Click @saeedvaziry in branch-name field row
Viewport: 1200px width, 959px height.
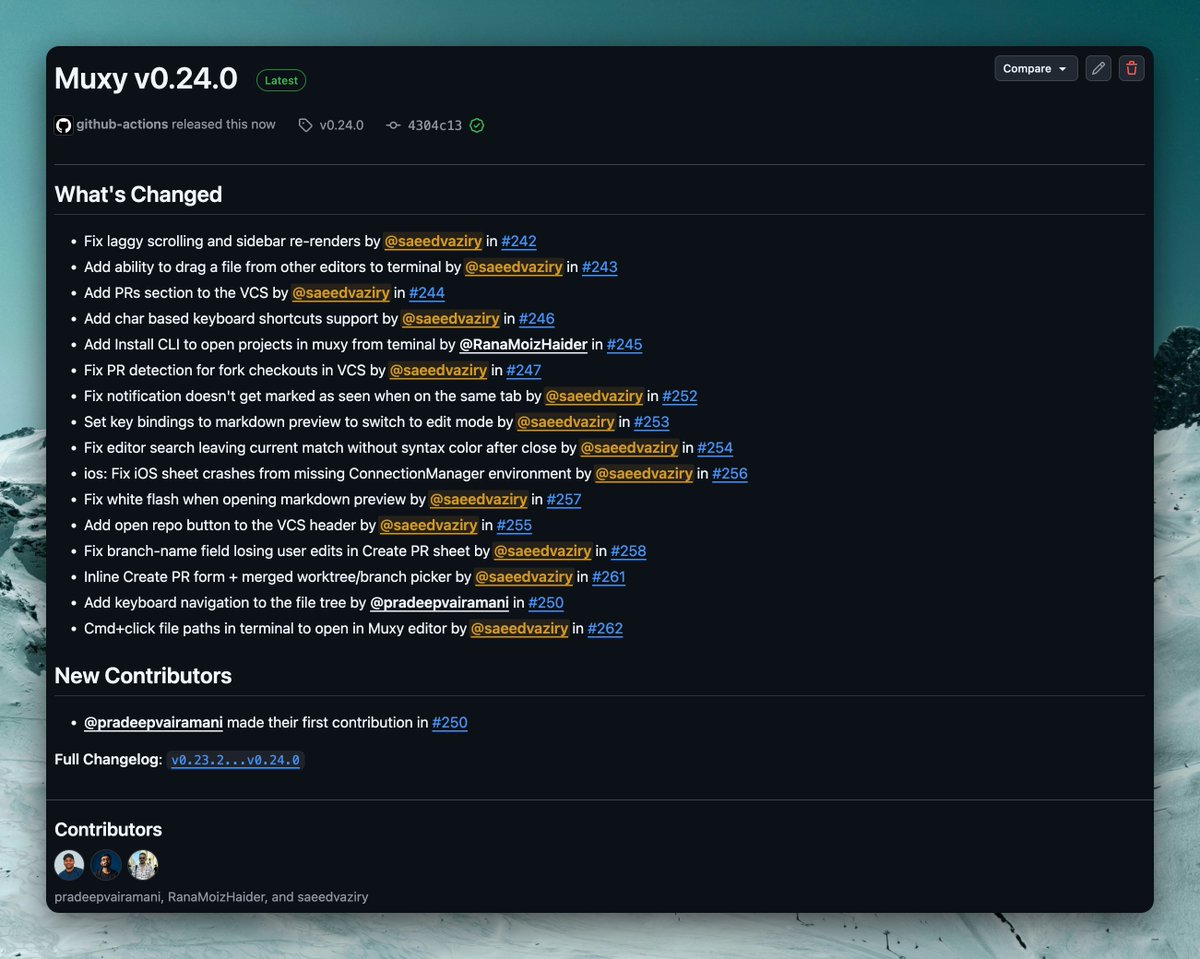(543, 551)
